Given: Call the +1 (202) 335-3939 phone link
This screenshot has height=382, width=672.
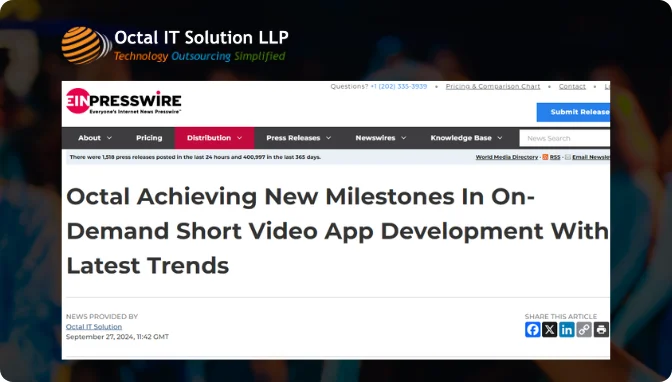Looking at the screenshot, I should [399, 87].
